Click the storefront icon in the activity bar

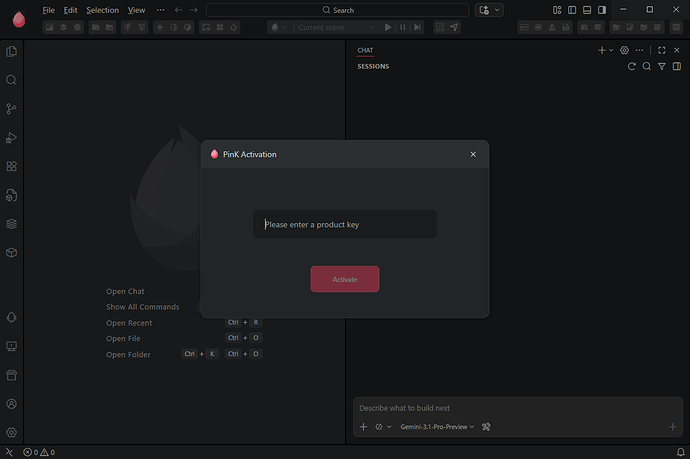pyautogui.click(x=11, y=375)
